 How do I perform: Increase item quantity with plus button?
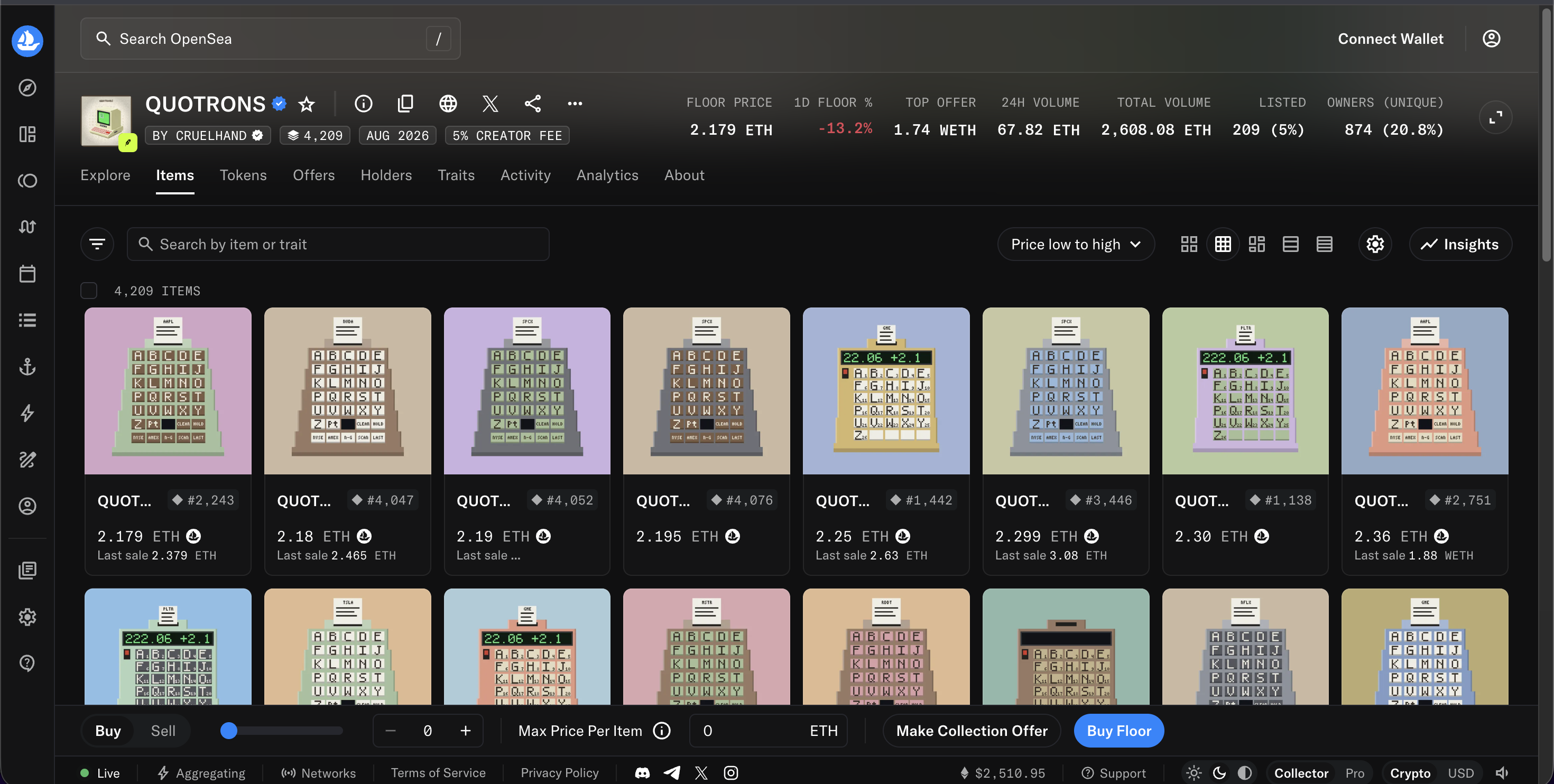coord(465,730)
